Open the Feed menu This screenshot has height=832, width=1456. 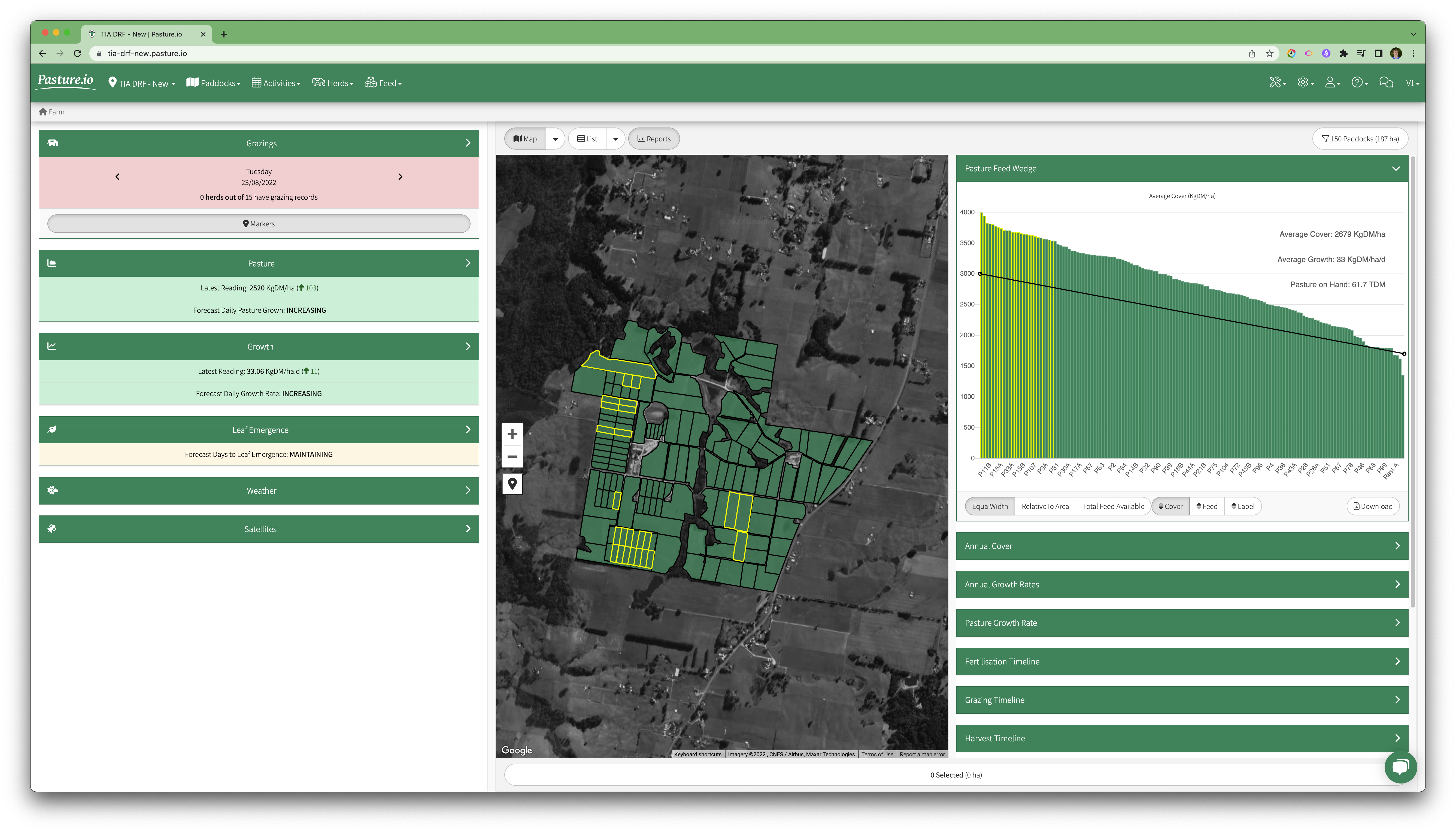[383, 83]
